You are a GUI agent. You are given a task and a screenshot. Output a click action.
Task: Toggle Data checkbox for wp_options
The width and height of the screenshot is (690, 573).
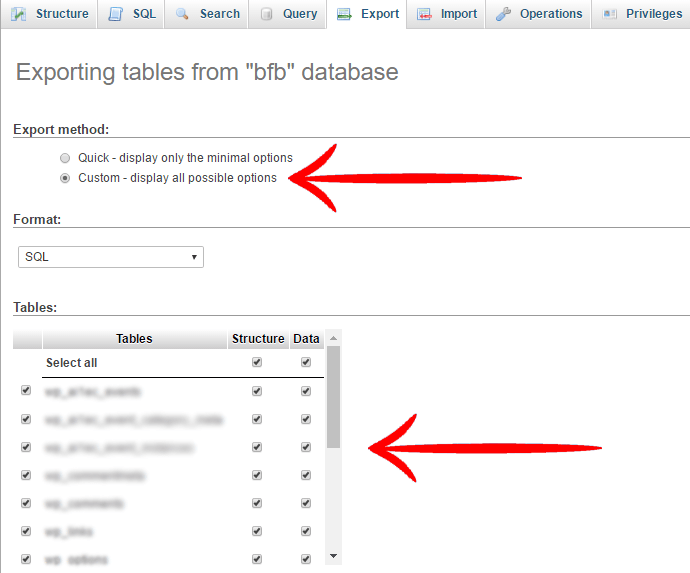coord(306,559)
